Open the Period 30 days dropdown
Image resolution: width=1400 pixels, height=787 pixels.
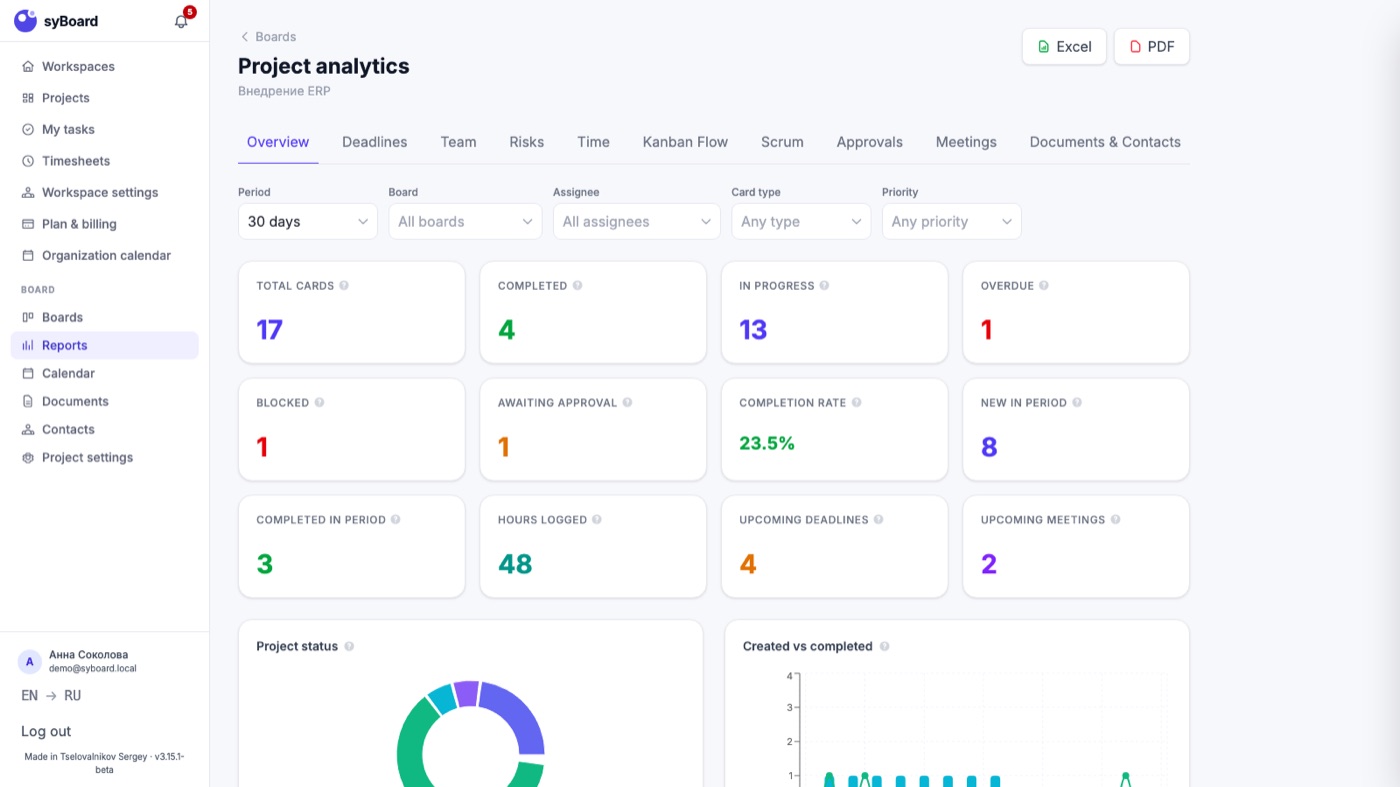tap(307, 222)
